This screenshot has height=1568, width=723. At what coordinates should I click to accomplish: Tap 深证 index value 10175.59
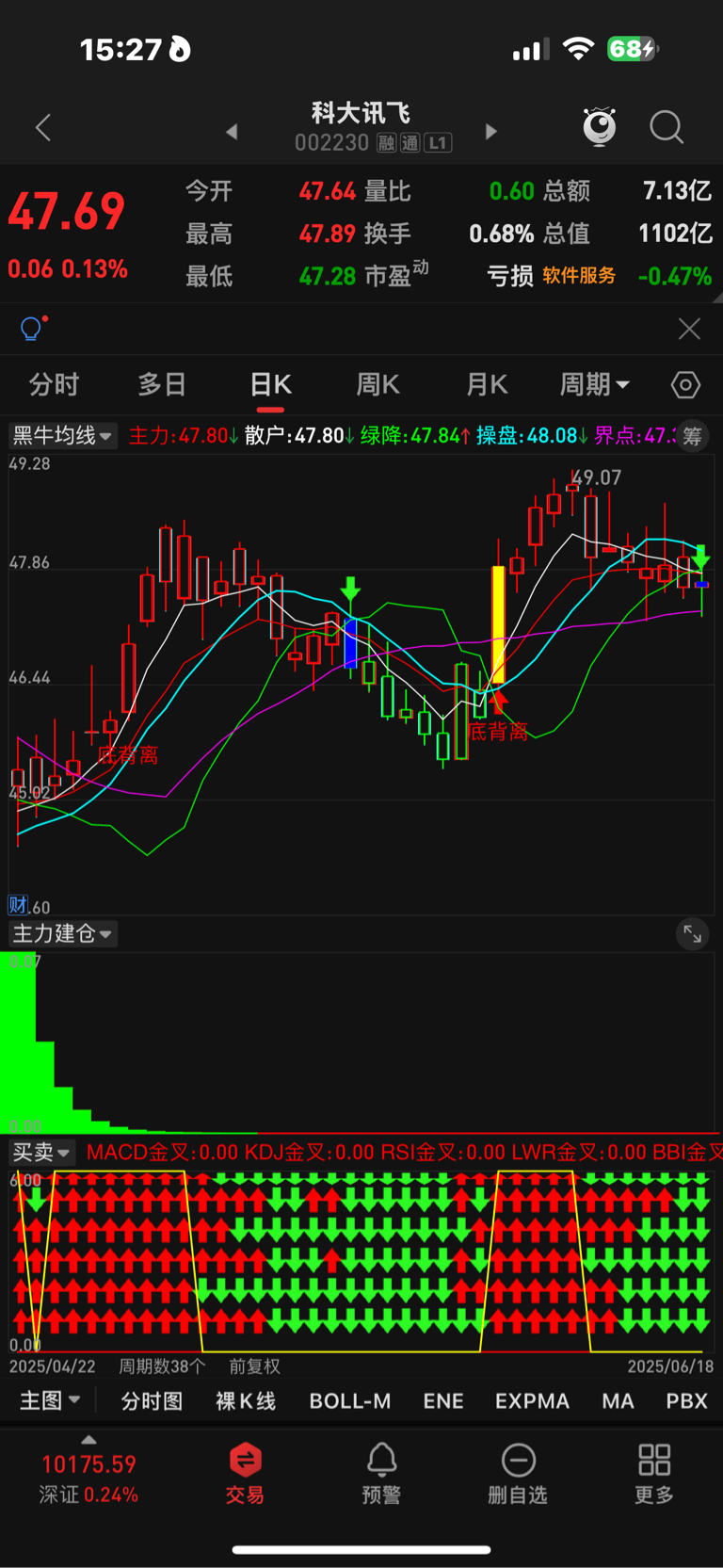(x=88, y=1464)
